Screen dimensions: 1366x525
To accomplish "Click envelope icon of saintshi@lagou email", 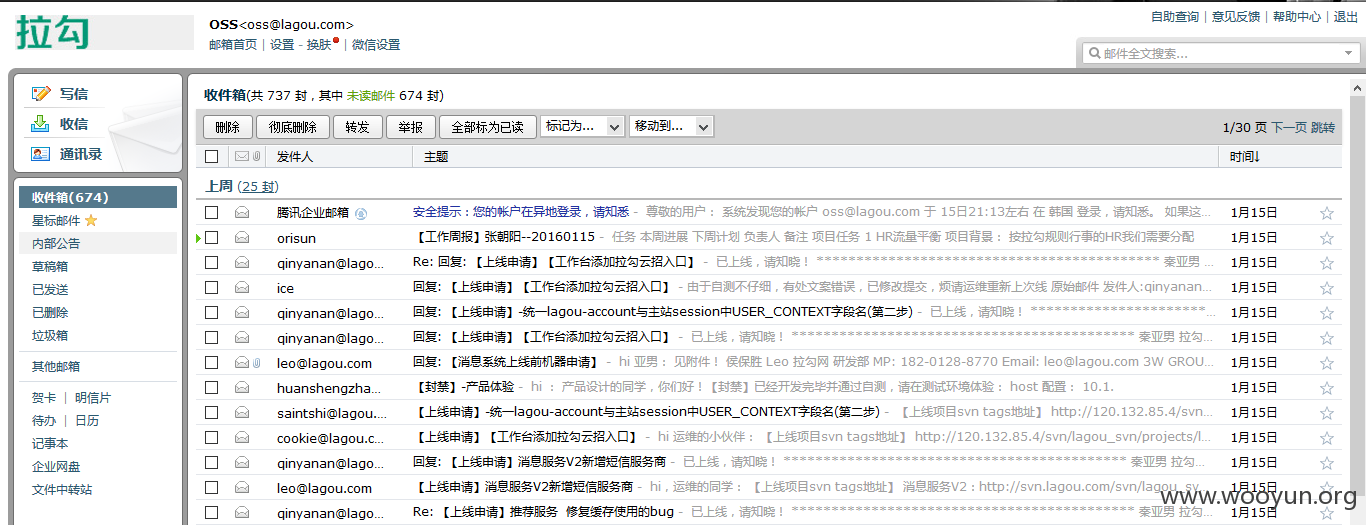I will (x=242, y=412).
